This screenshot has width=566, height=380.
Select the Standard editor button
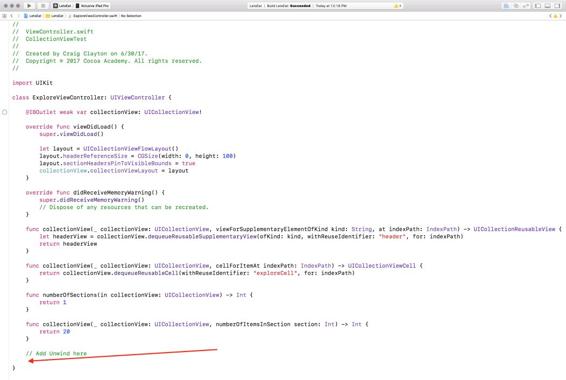pos(506,6)
